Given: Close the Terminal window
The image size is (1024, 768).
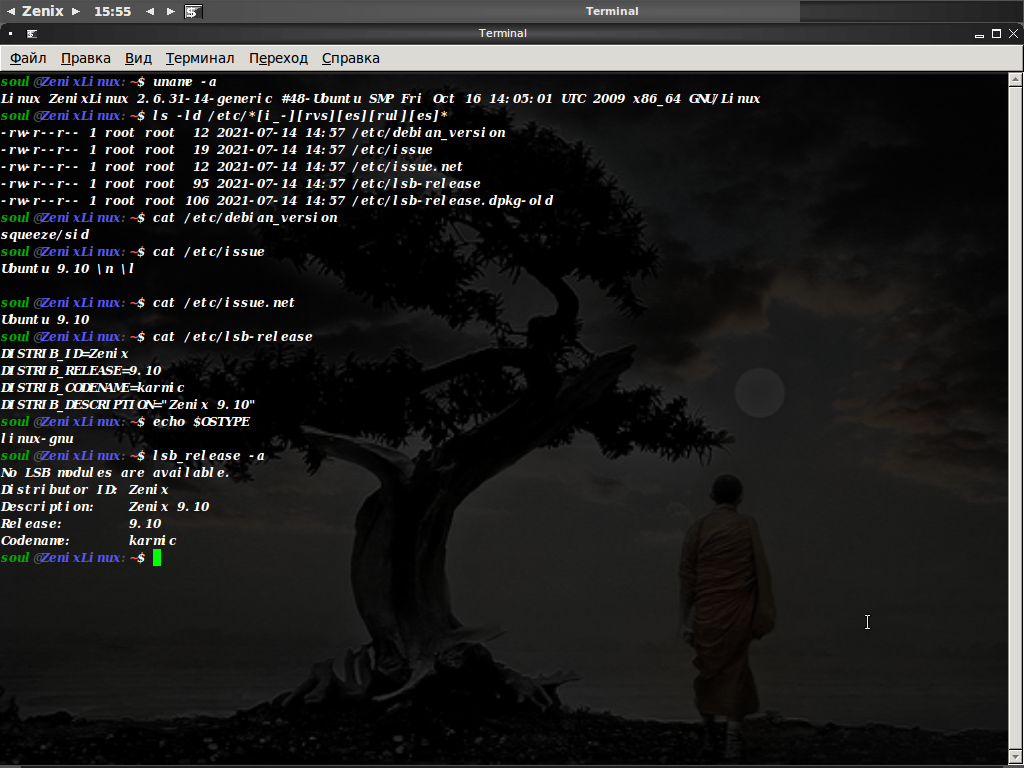Looking at the screenshot, I should click(1014, 33).
